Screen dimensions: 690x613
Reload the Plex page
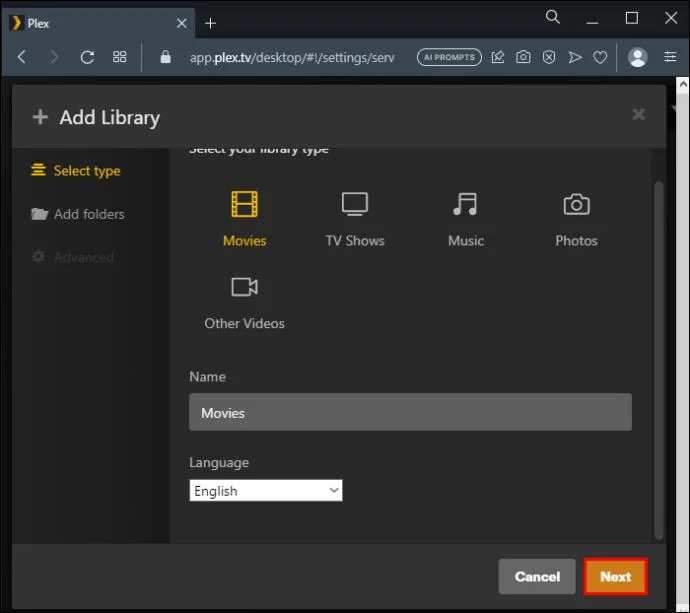[x=87, y=57]
